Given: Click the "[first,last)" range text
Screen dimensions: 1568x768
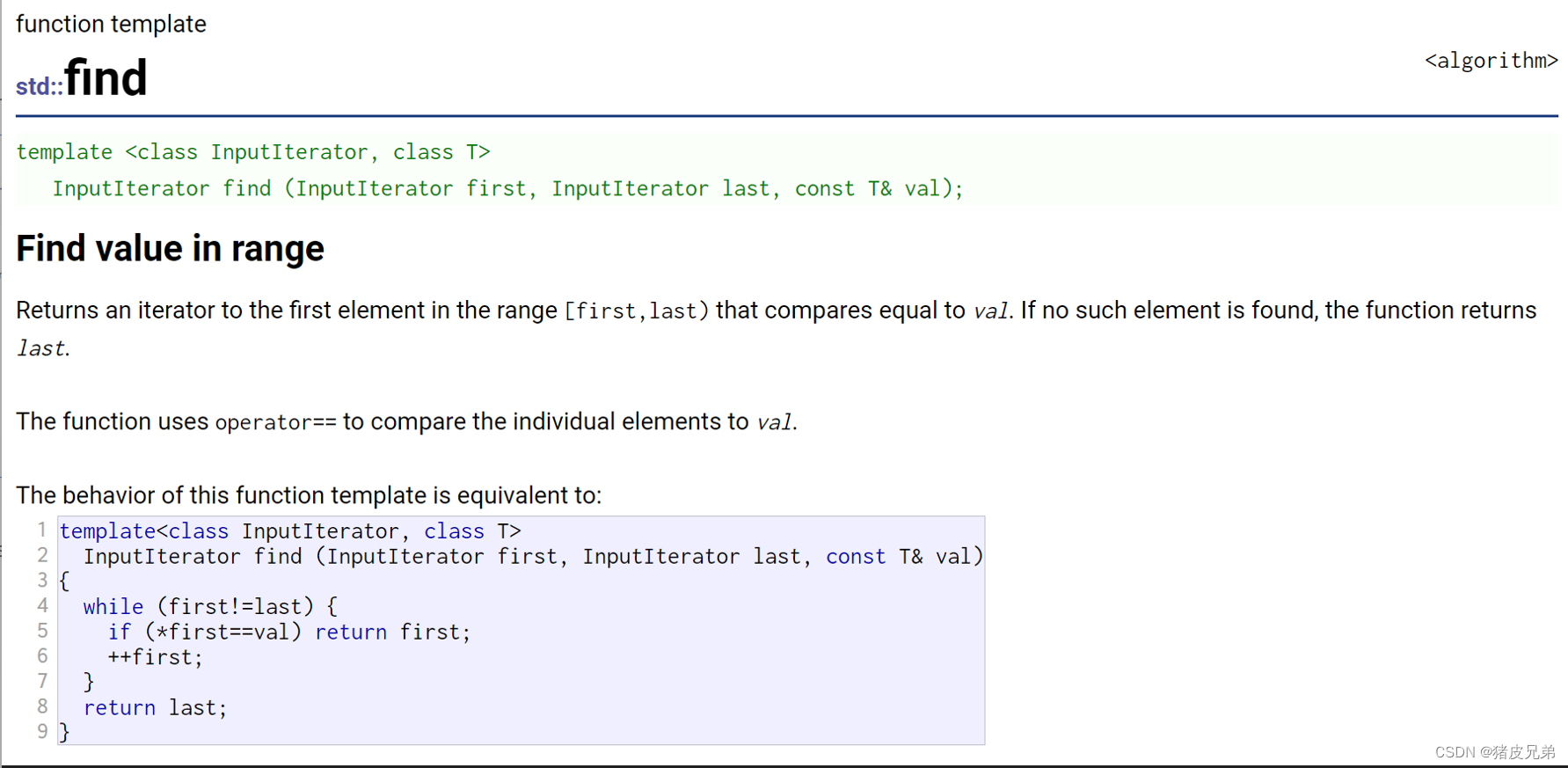Looking at the screenshot, I should 637,311.
